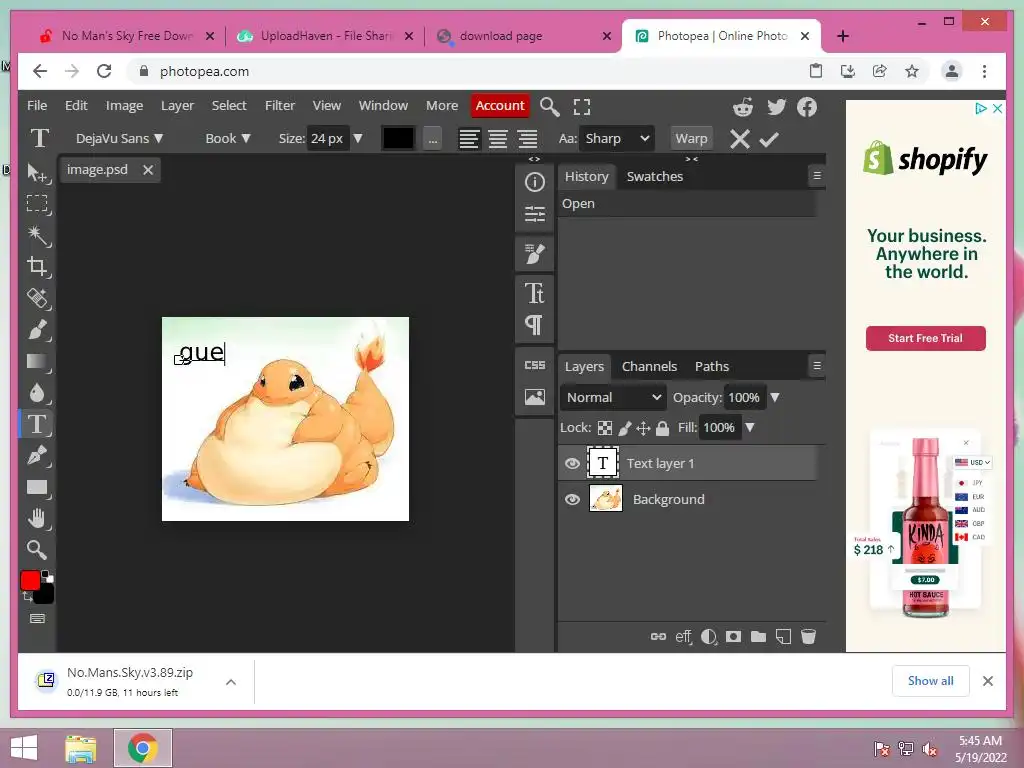Select the Hand tool
Image resolution: width=1024 pixels, height=768 pixels.
[37, 519]
